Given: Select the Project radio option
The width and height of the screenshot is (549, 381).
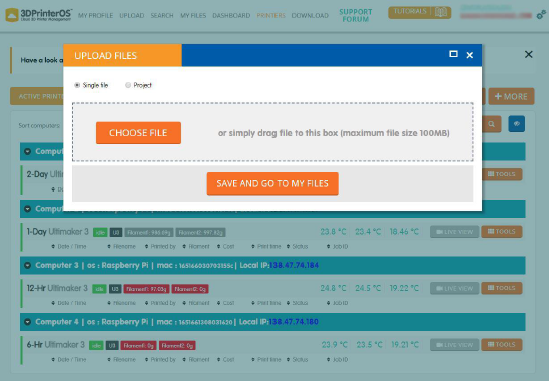Looking at the screenshot, I should point(128,85).
